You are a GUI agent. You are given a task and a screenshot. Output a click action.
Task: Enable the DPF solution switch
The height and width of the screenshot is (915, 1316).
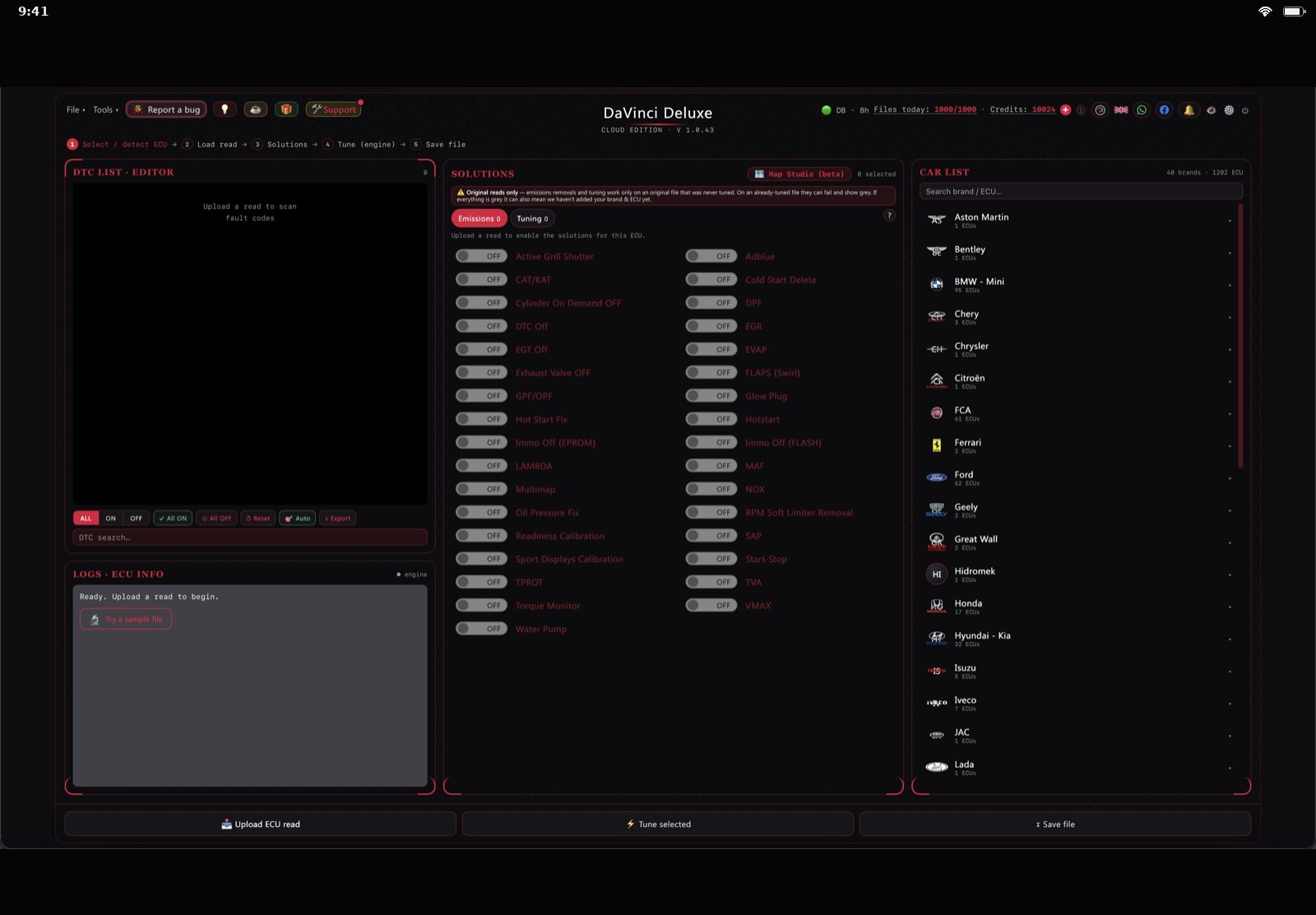tap(711, 303)
